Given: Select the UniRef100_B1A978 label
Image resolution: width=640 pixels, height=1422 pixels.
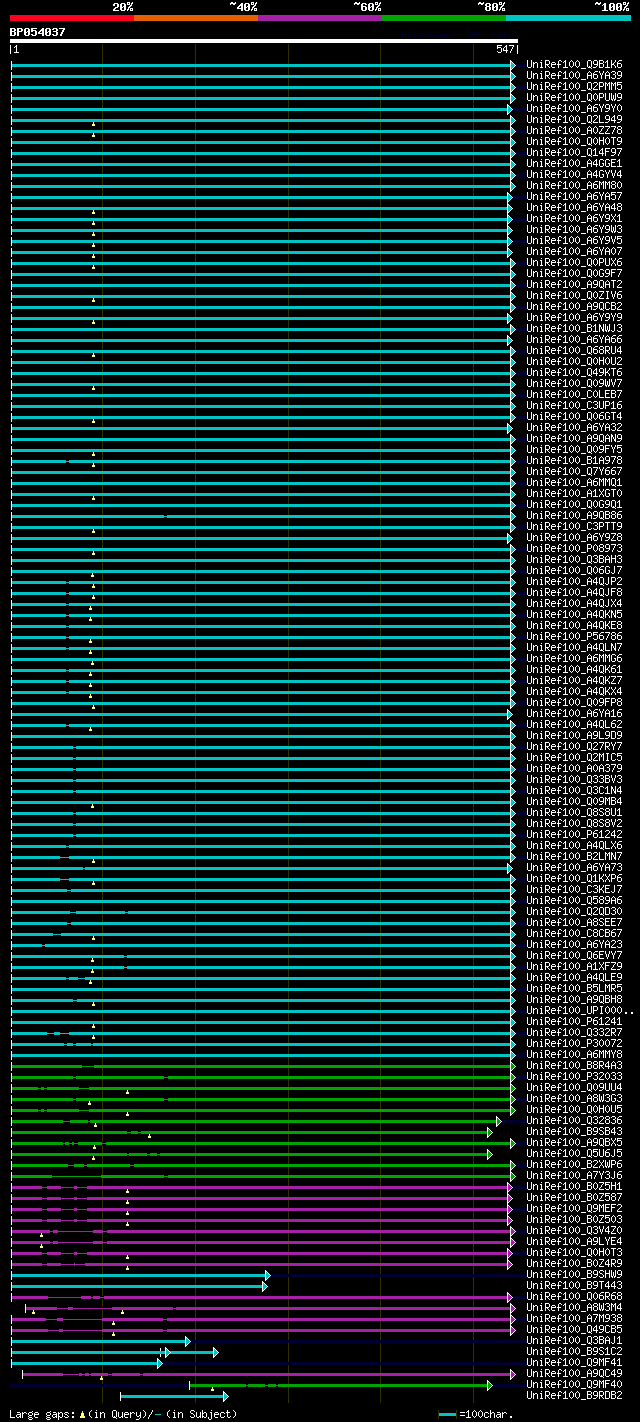Looking at the screenshot, I should tap(574, 460).
